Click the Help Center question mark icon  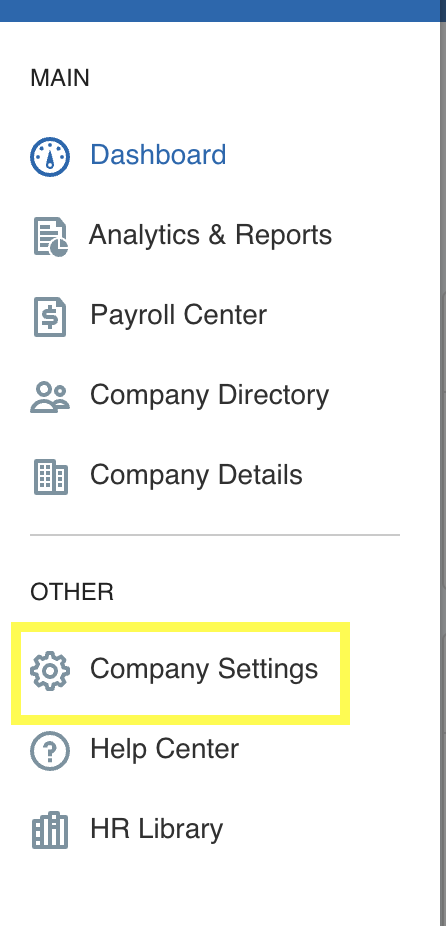pos(50,751)
